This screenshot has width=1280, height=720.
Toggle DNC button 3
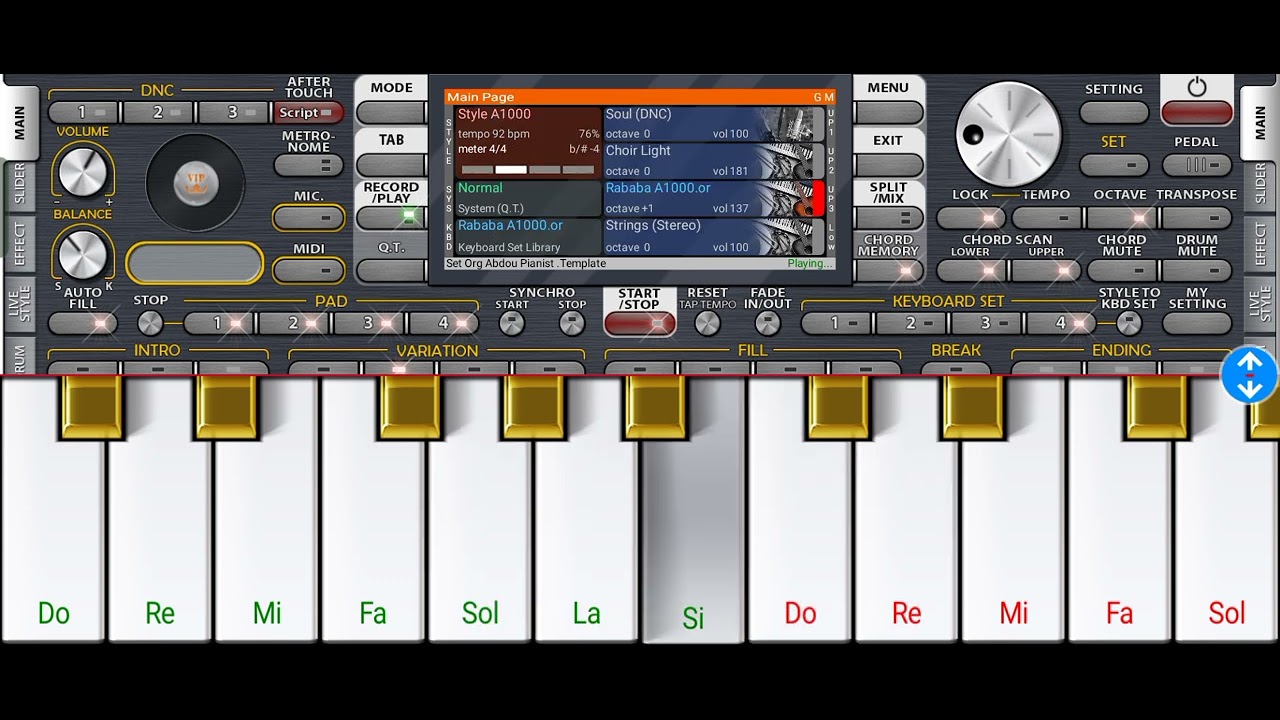point(233,113)
